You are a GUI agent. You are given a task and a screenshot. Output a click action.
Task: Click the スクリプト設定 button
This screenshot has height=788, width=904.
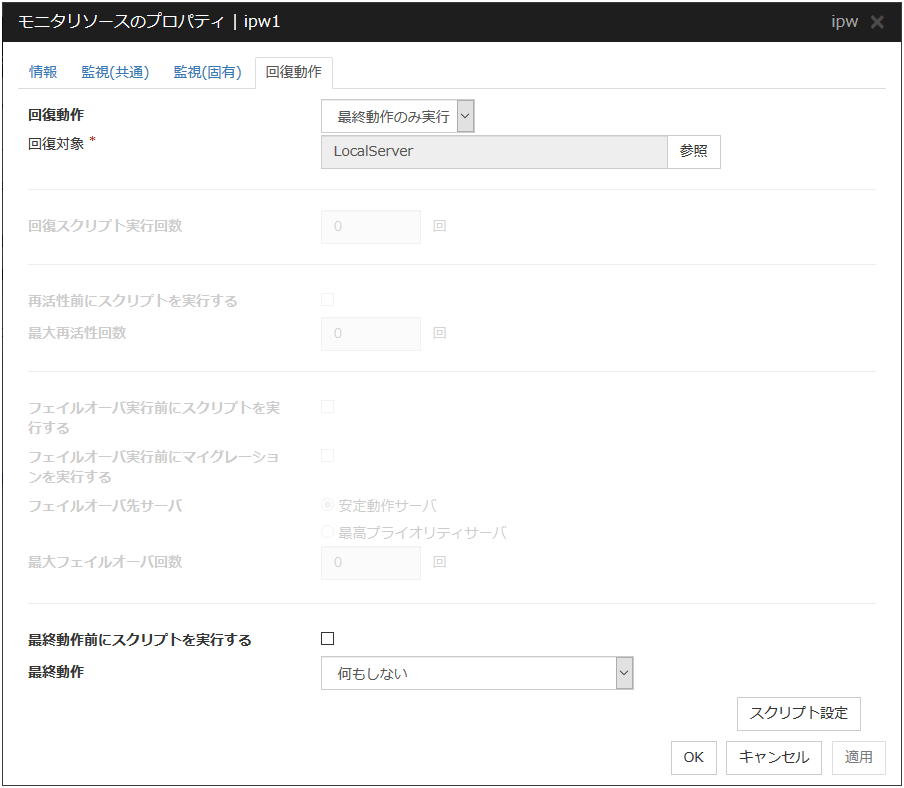(x=798, y=713)
